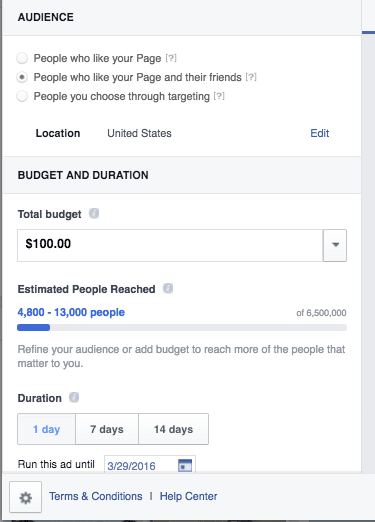Click the info icon next to Total budget

[x=94, y=213]
